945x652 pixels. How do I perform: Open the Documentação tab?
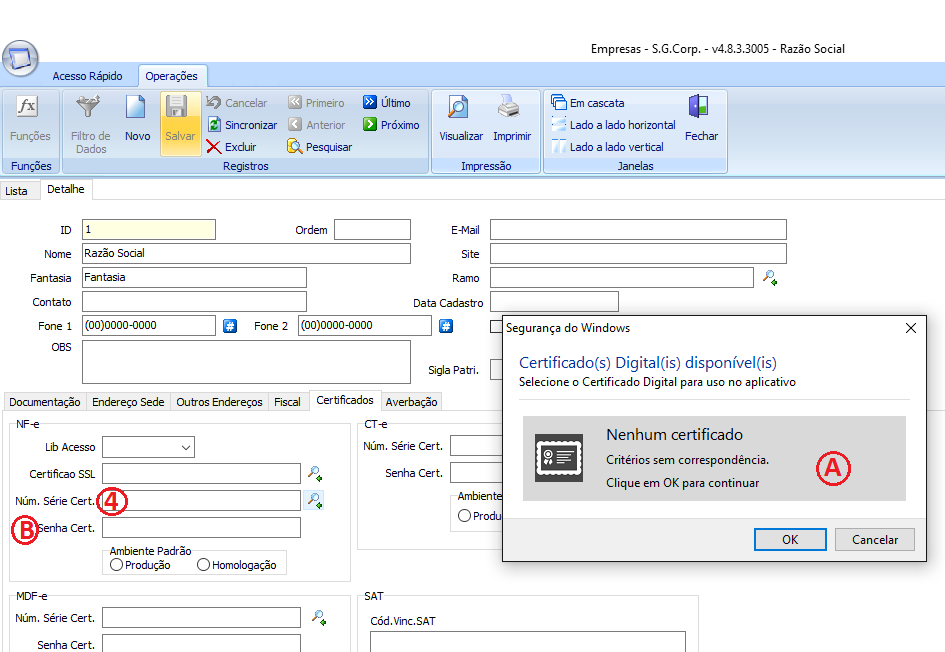click(x=45, y=402)
